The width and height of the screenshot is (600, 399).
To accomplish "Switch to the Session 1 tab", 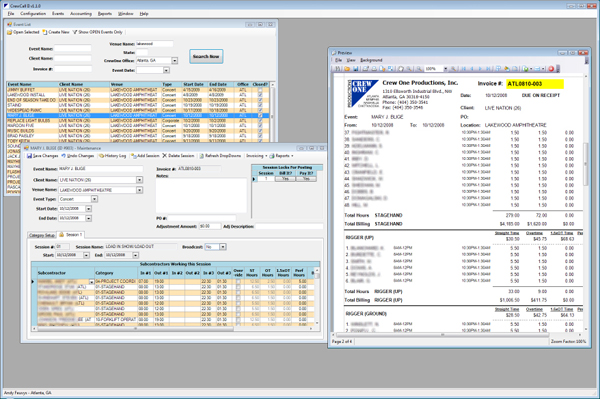I will coord(71,235).
